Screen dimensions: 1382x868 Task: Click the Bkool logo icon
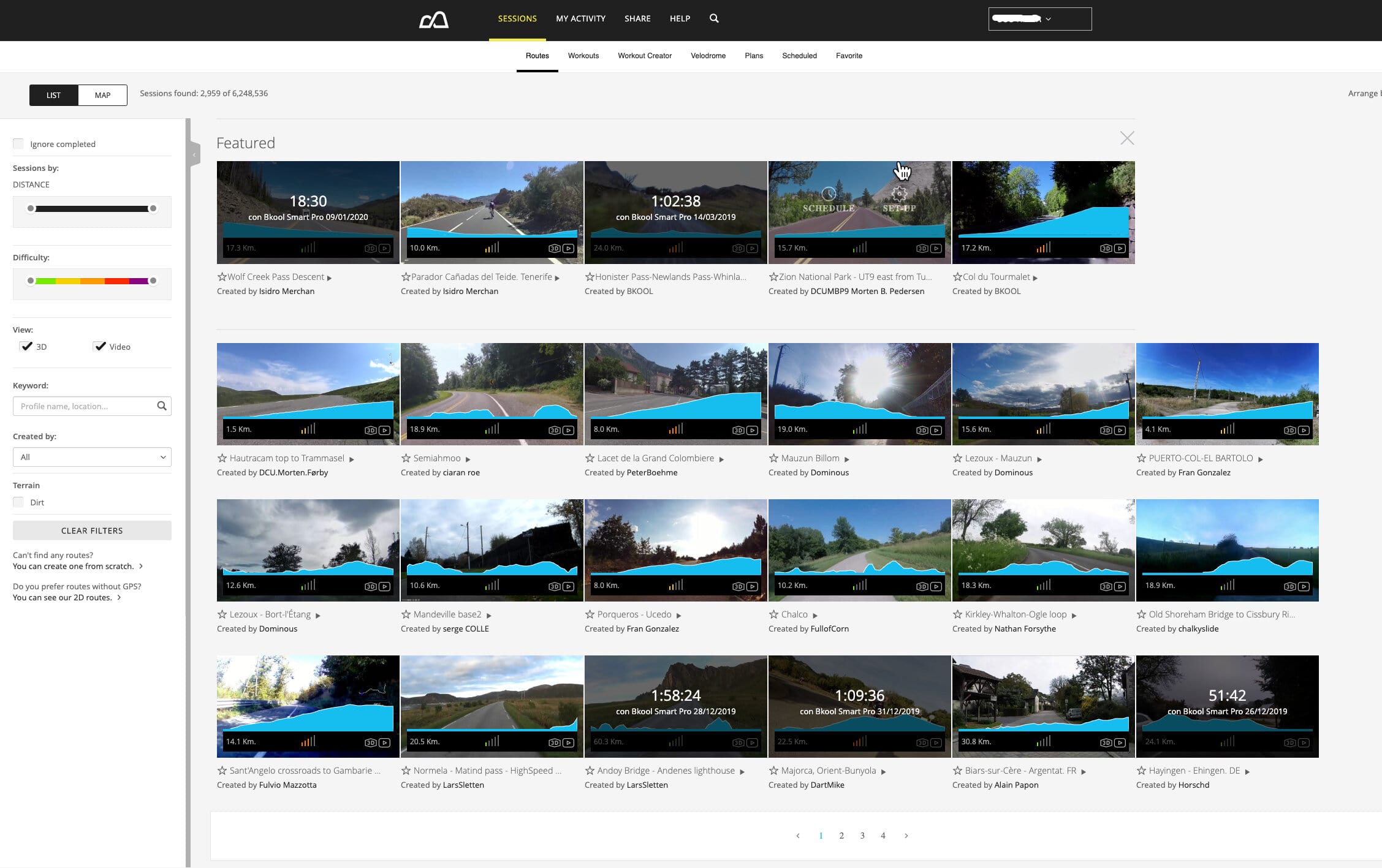434,20
